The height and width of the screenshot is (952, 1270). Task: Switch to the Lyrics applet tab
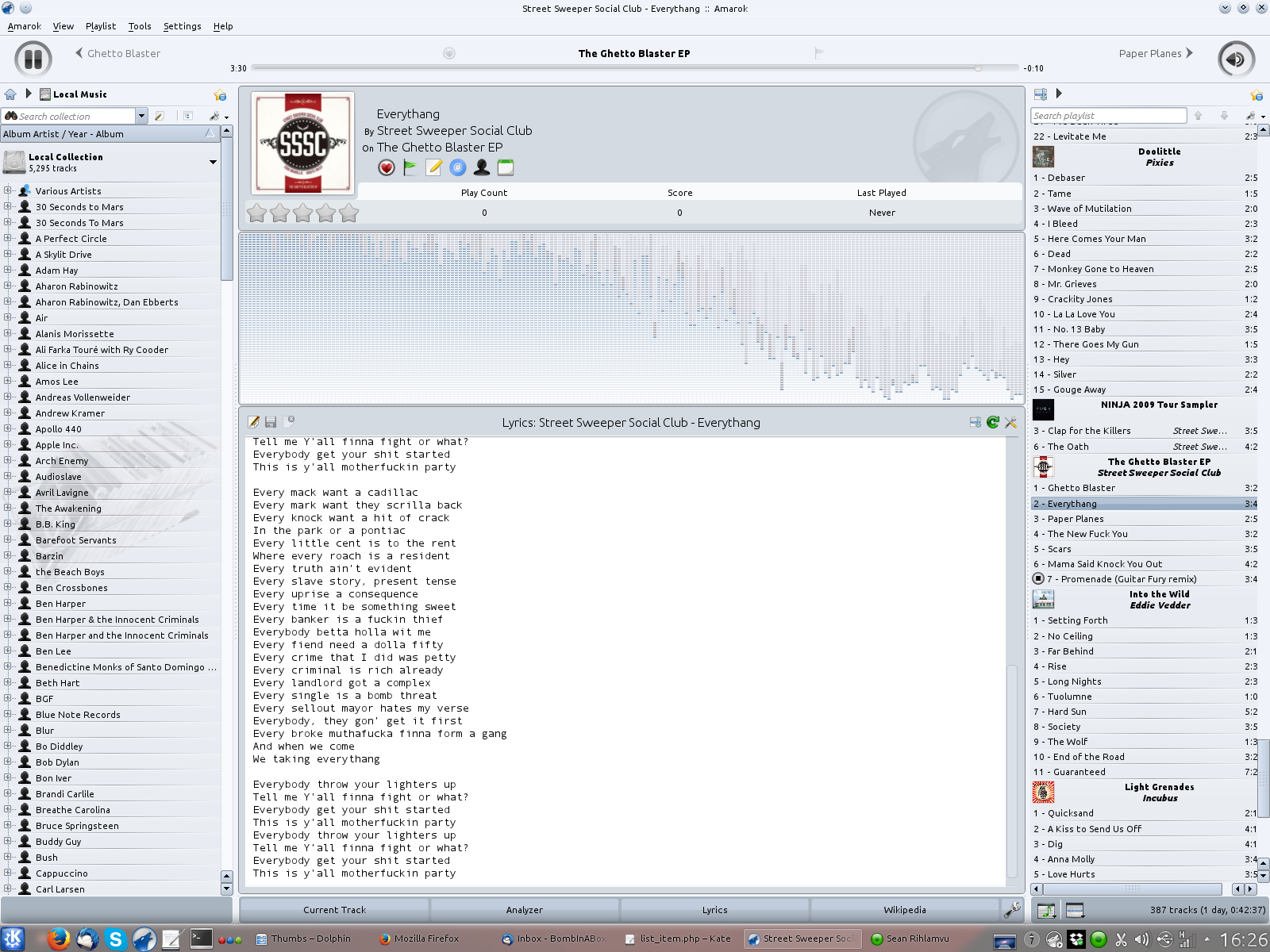714,910
